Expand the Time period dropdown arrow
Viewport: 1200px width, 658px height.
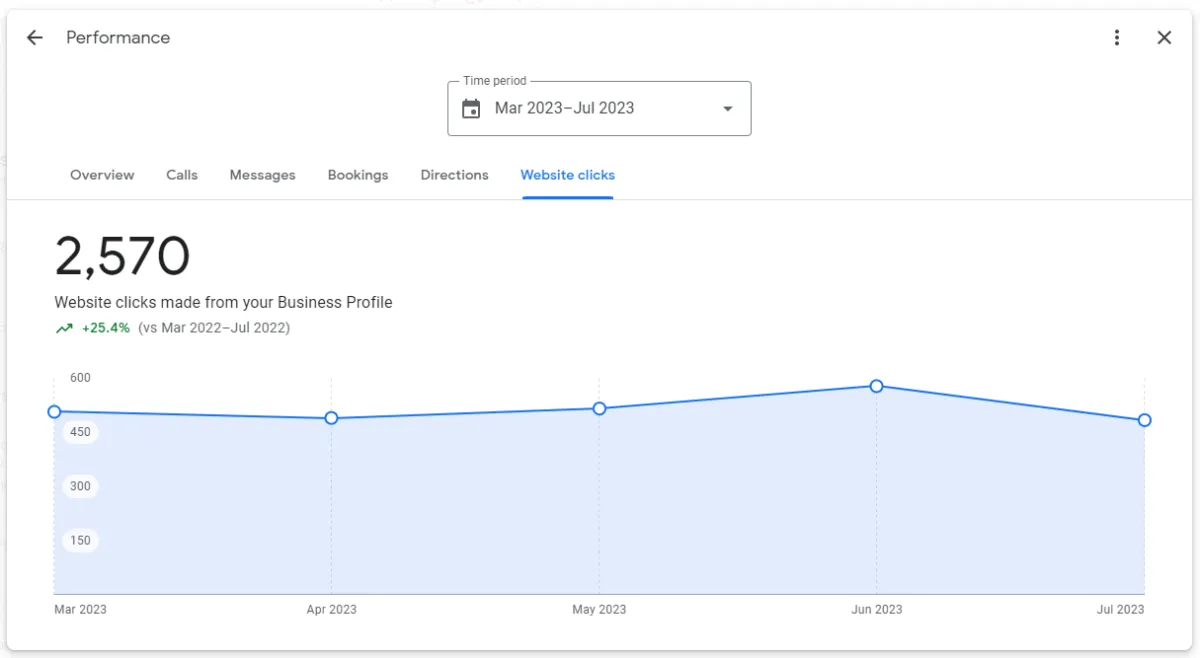tap(728, 109)
